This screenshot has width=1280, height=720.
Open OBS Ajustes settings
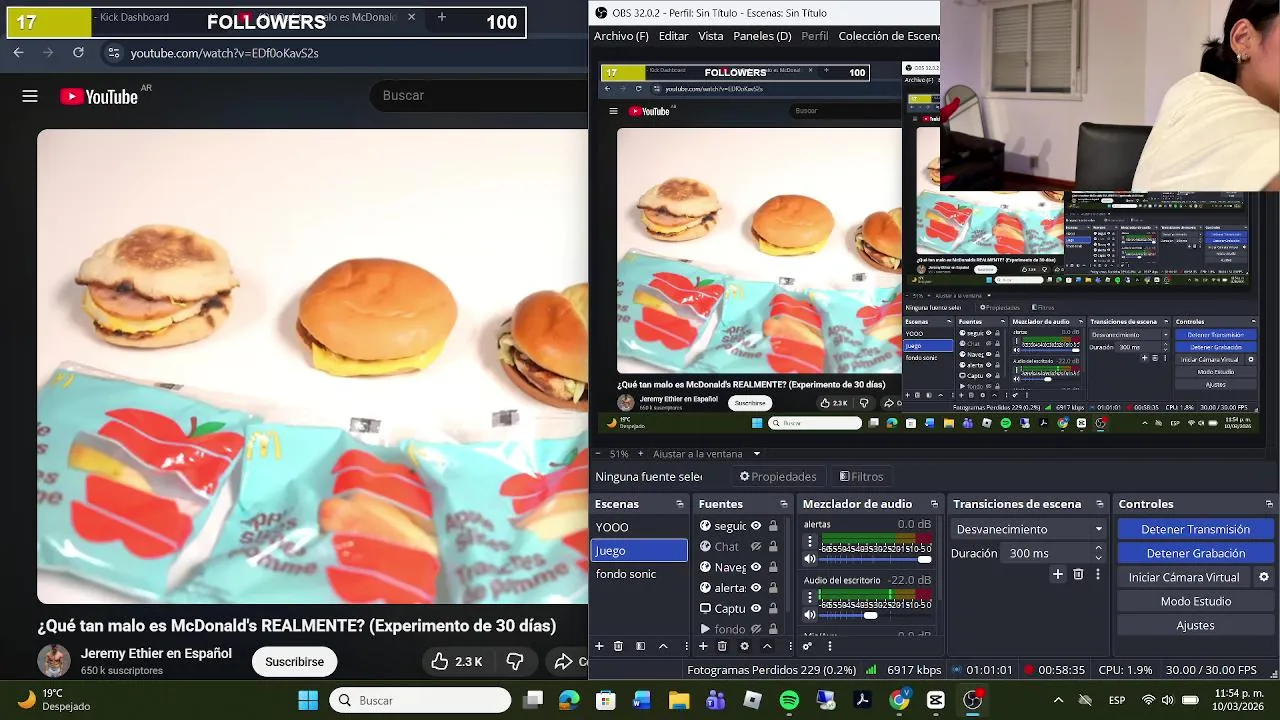click(1195, 625)
